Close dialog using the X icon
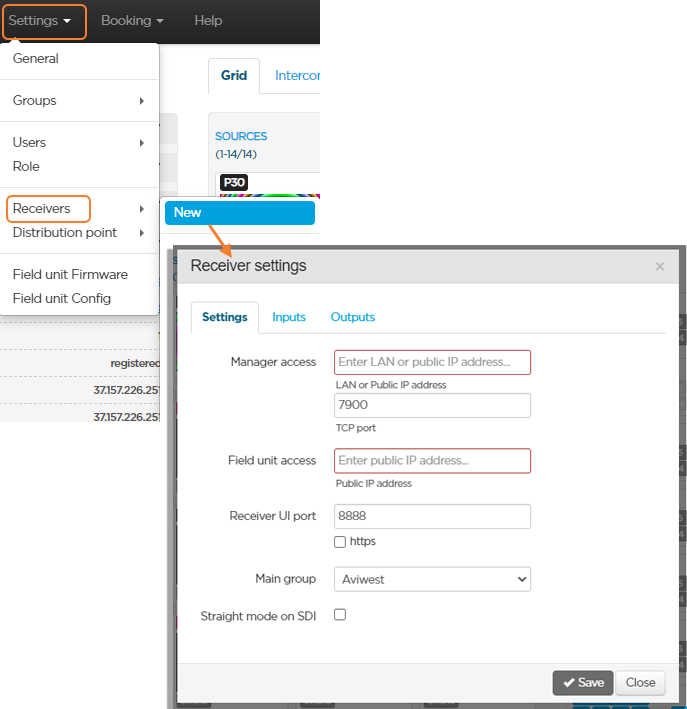This screenshot has width=687, height=709. pyautogui.click(x=659, y=267)
